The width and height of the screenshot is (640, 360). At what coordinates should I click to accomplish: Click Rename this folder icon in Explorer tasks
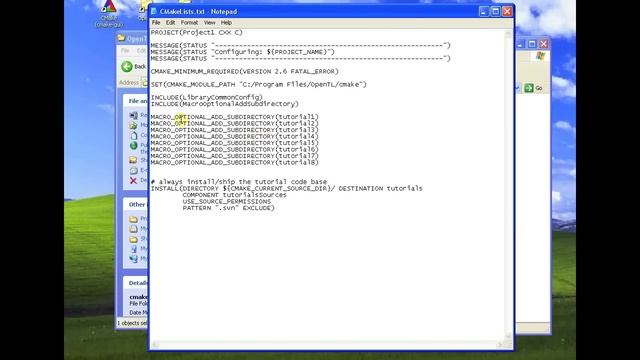click(x=133, y=116)
